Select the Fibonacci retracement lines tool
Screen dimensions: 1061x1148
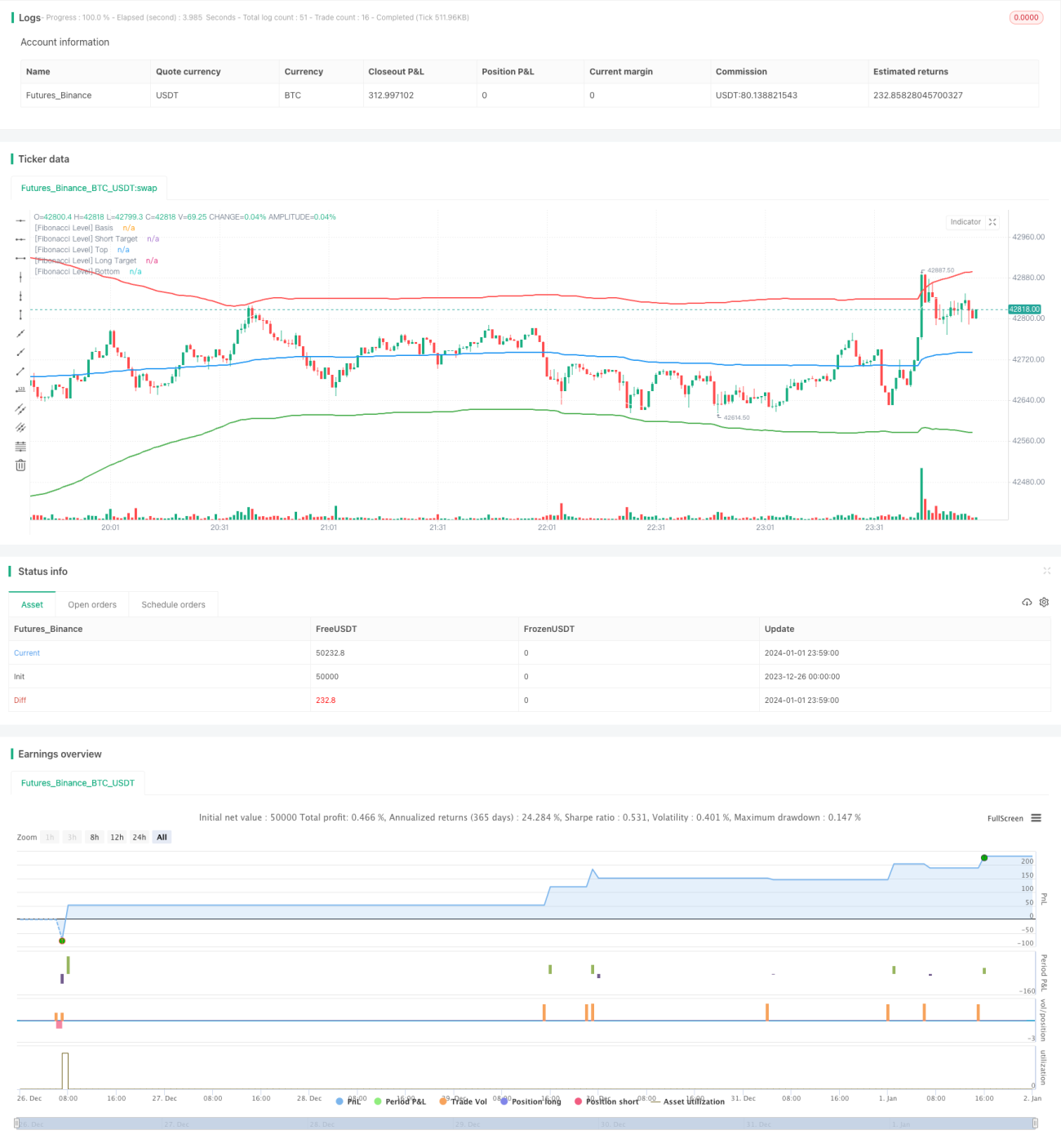pyautogui.click(x=20, y=447)
